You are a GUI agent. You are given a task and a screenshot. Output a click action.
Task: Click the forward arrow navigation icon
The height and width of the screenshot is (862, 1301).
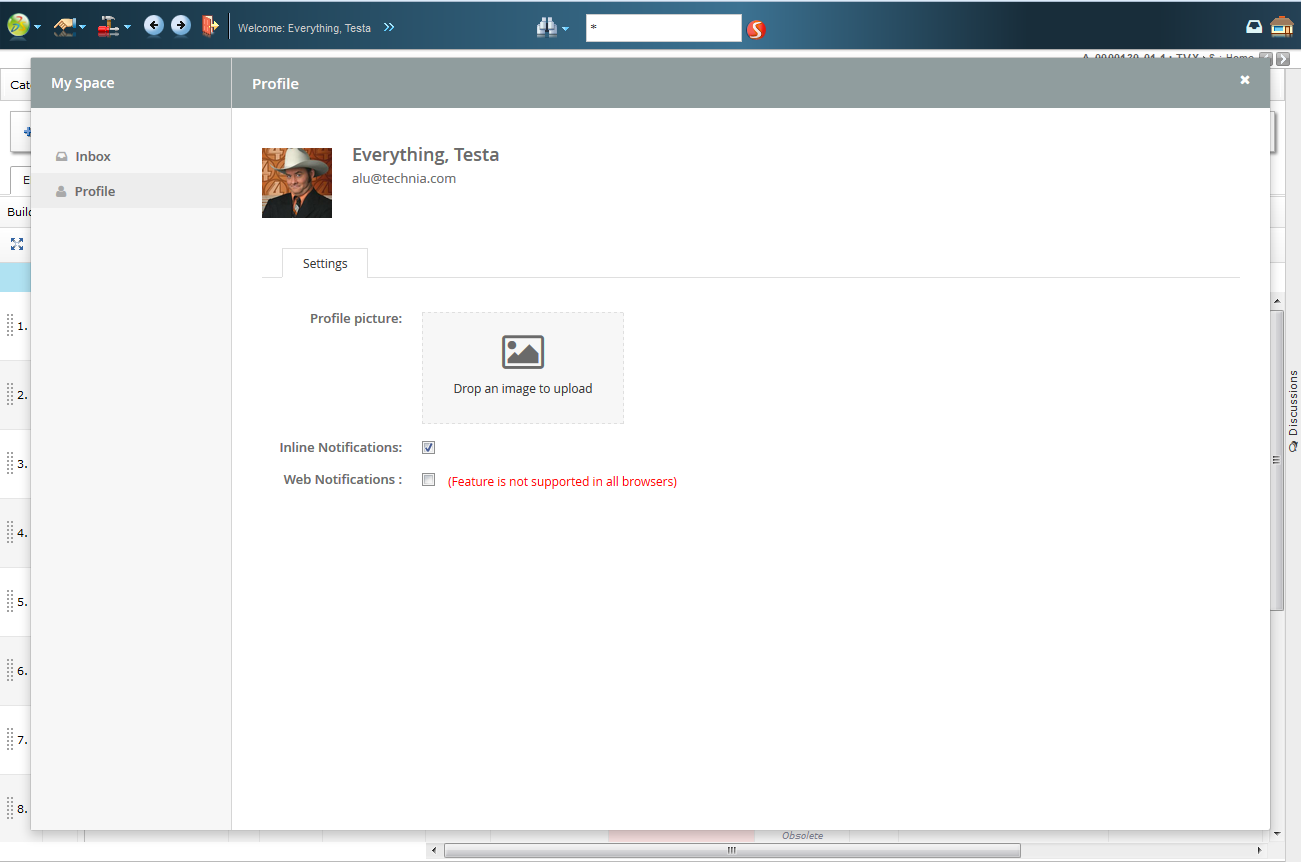tap(181, 26)
